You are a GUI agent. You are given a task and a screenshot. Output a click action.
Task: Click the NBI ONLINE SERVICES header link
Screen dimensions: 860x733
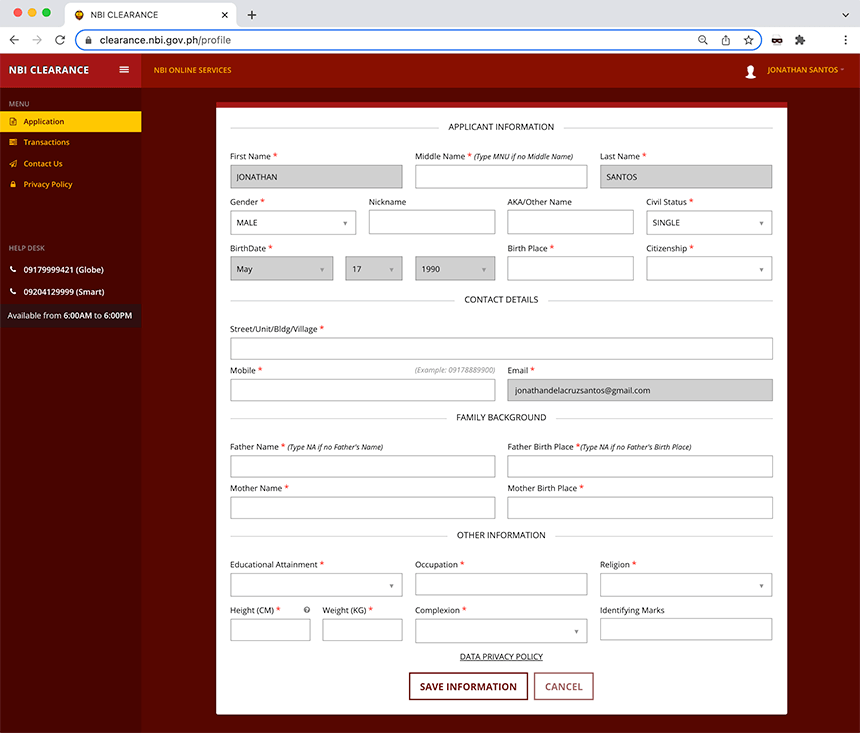pyautogui.click(x=193, y=70)
